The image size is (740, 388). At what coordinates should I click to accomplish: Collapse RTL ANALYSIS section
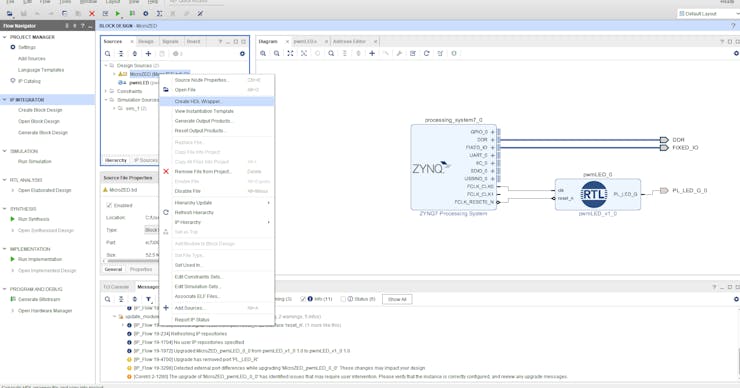(5, 180)
